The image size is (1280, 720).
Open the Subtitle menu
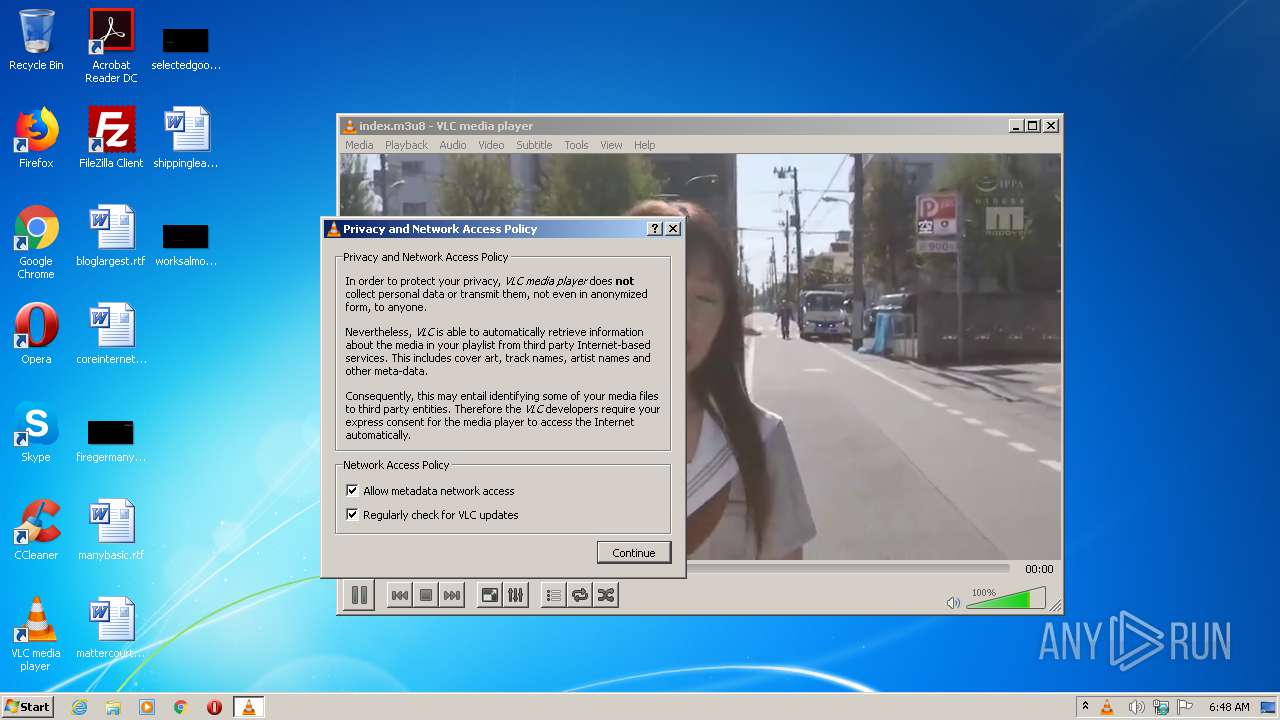pos(534,145)
